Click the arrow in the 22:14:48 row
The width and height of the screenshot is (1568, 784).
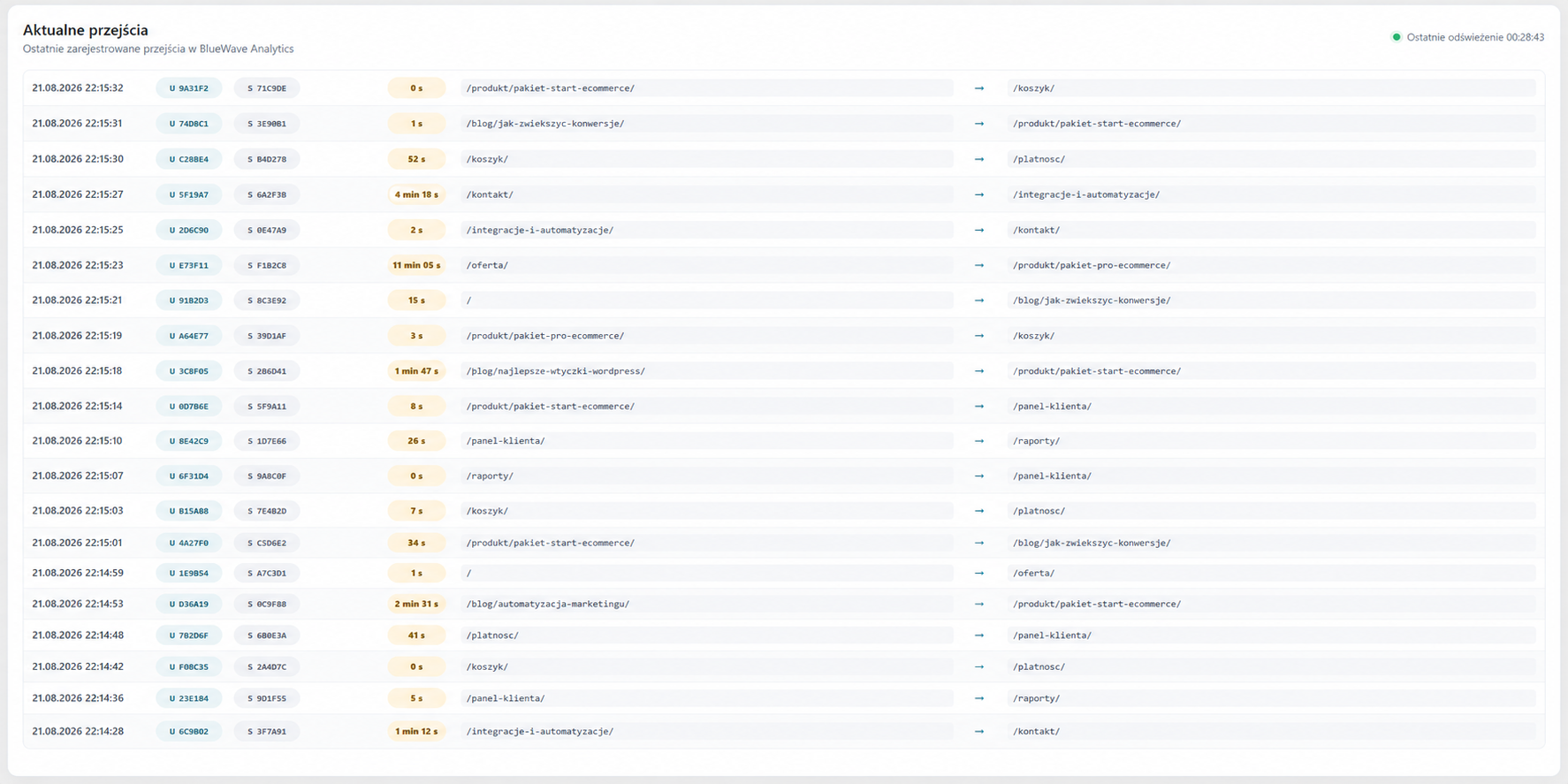(979, 636)
